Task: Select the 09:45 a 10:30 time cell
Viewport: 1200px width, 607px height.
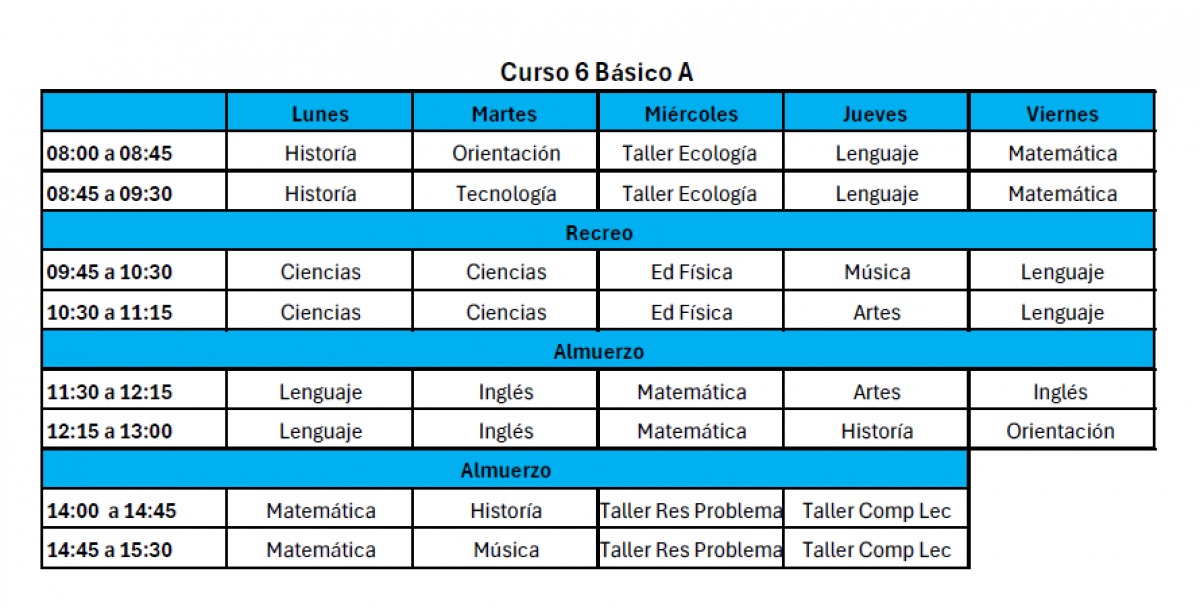Action: coord(134,272)
